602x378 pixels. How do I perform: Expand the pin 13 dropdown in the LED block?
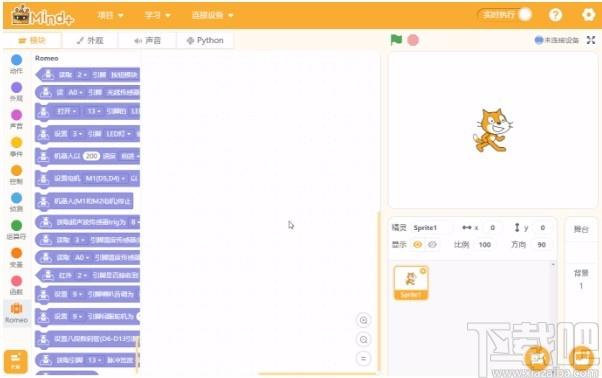94,111
